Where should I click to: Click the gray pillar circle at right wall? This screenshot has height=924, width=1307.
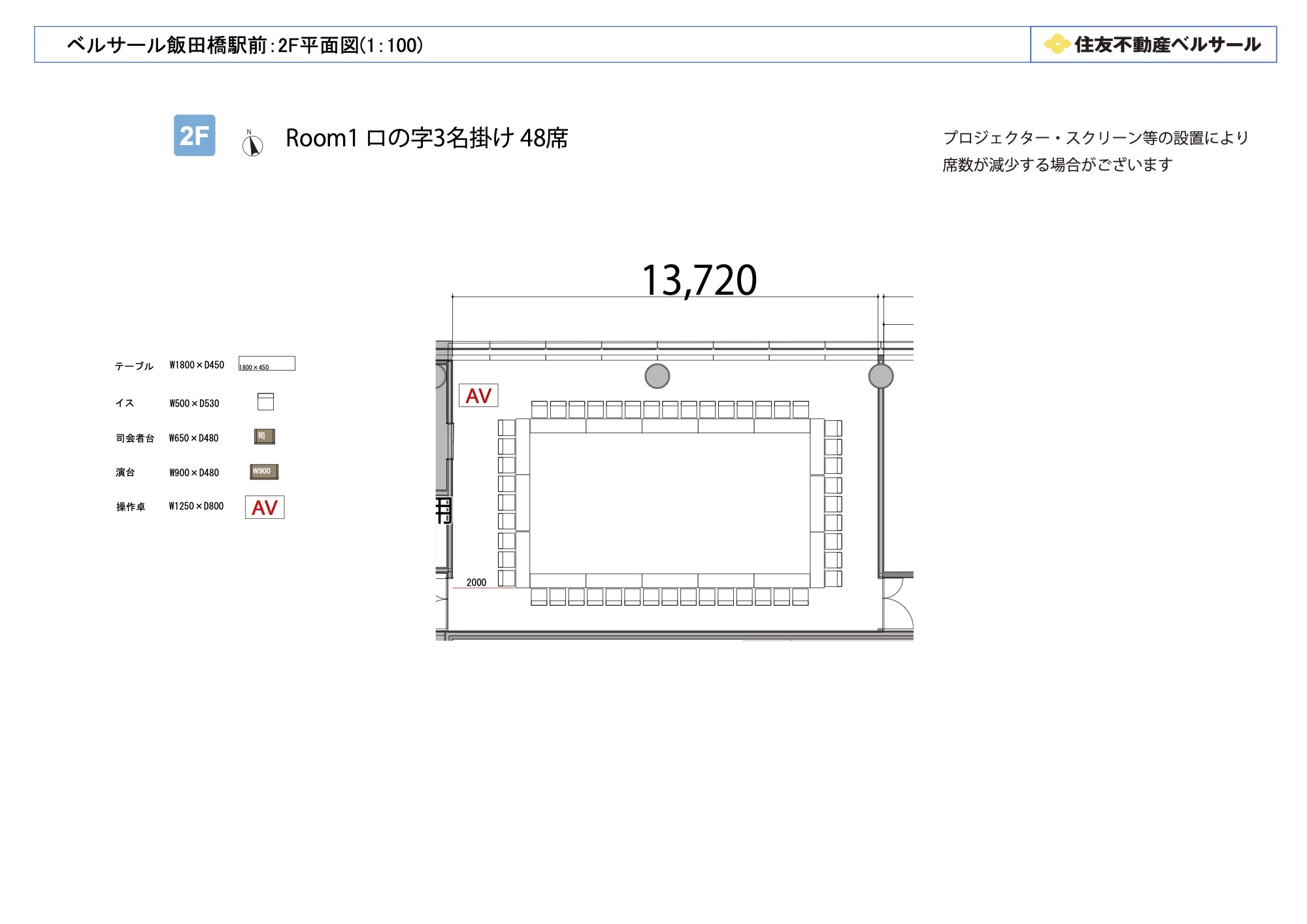(x=881, y=376)
